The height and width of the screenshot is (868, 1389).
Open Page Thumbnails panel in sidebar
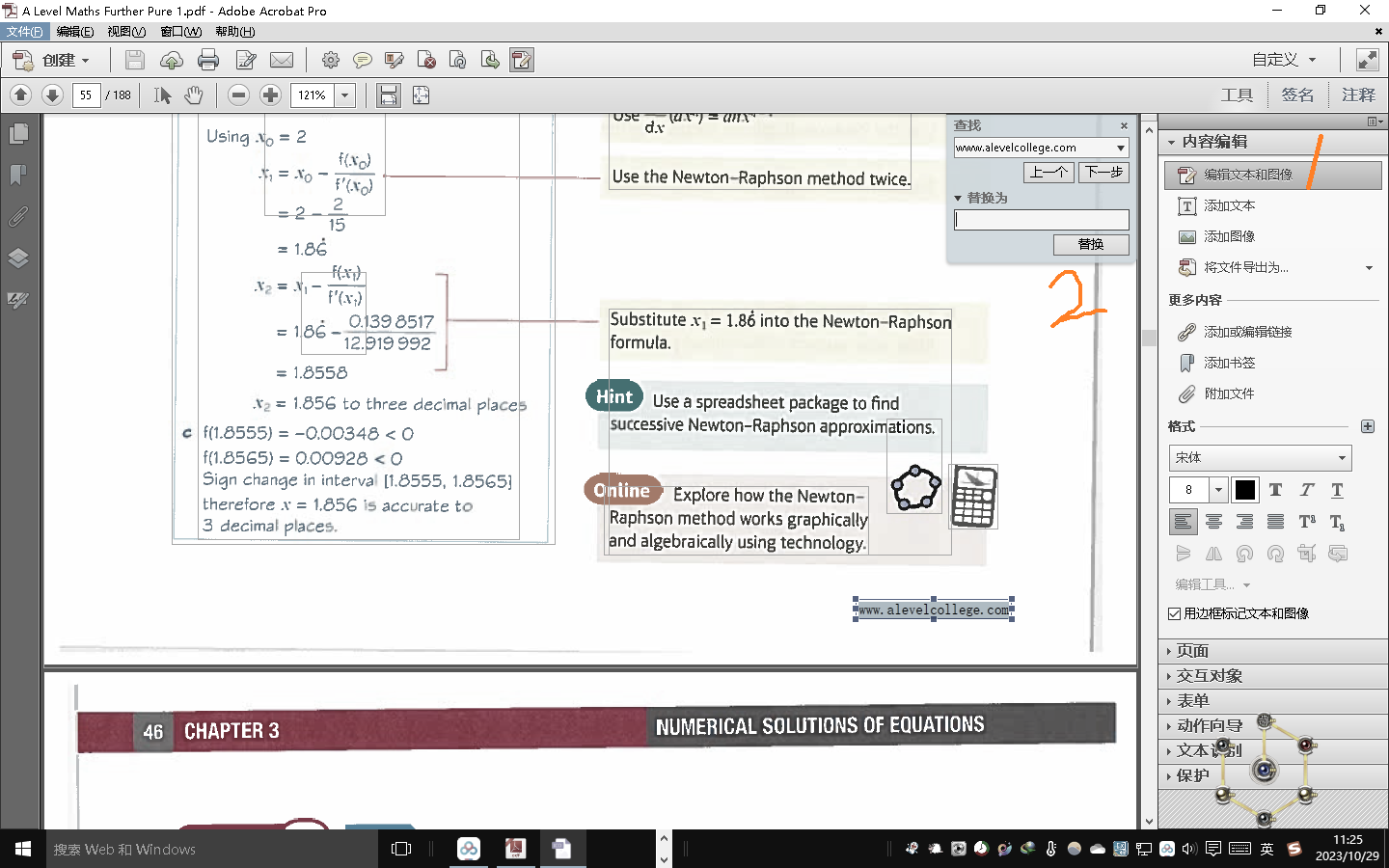pyautogui.click(x=18, y=133)
